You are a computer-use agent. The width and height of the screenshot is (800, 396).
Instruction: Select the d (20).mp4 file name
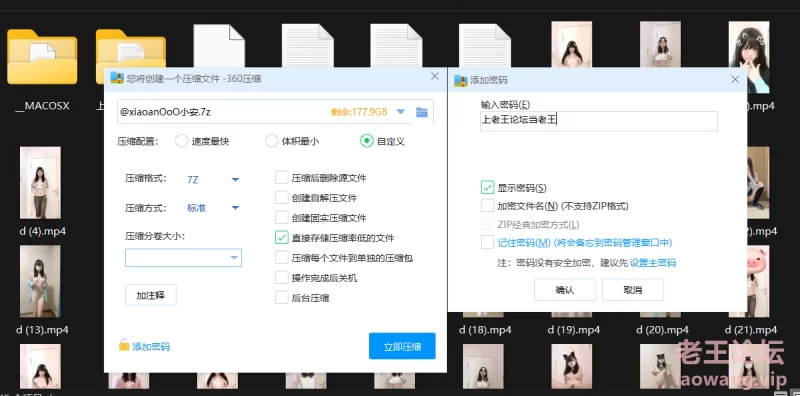coord(662,330)
